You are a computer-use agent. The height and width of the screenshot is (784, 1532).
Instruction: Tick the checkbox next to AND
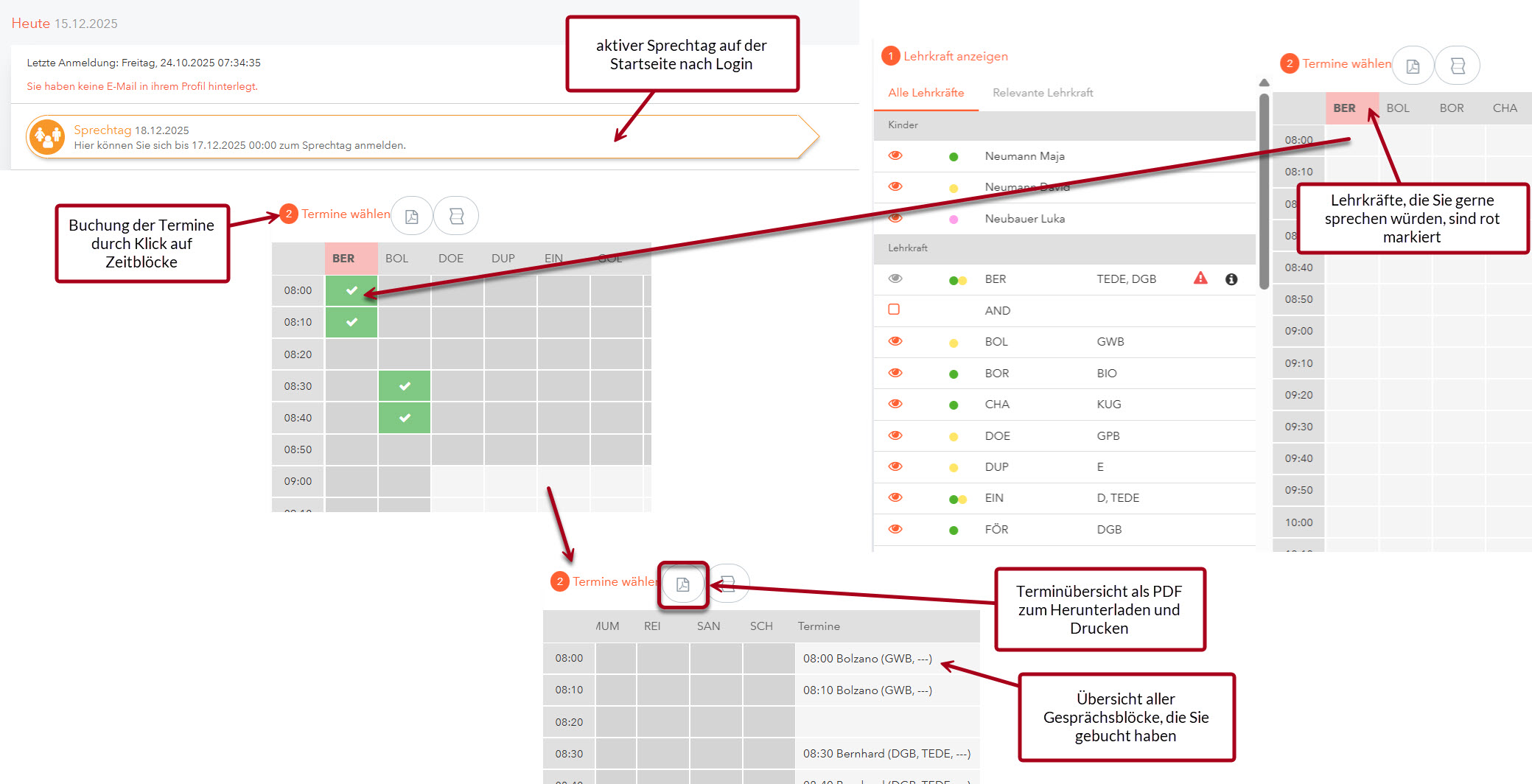tap(894, 309)
